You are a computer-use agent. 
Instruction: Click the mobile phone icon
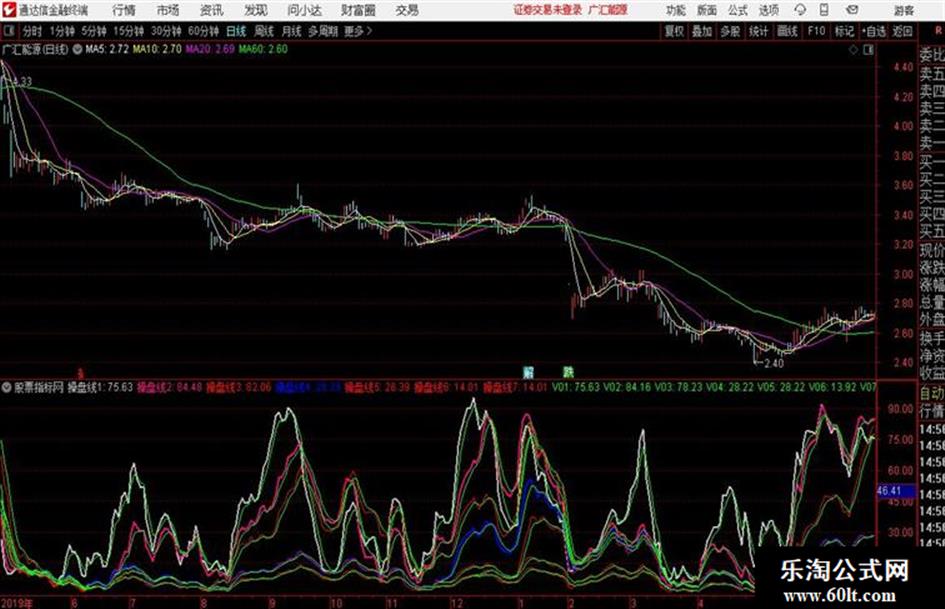(824, 10)
